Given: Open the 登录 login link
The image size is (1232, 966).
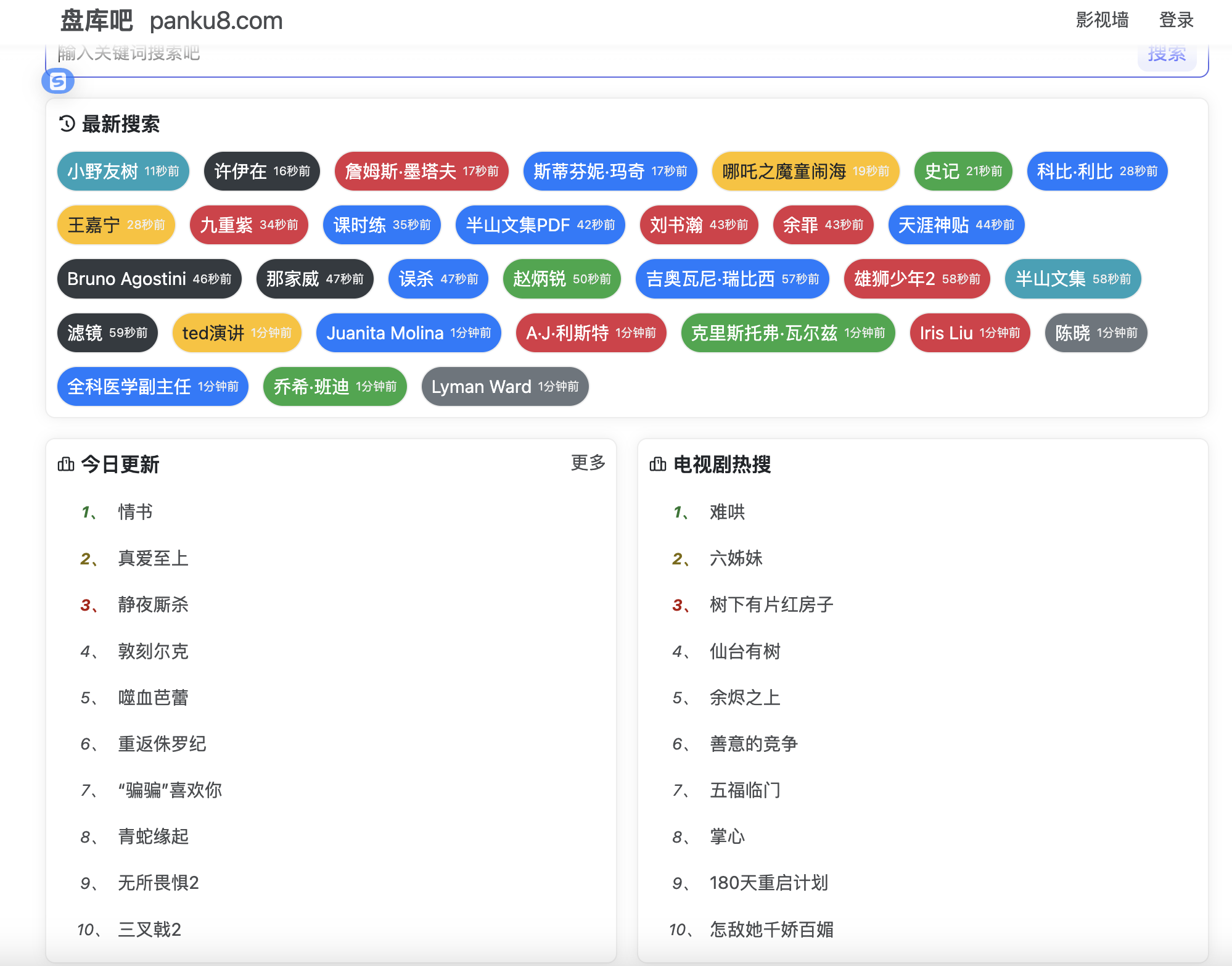Looking at the screenshot, I should point(1176,20).
